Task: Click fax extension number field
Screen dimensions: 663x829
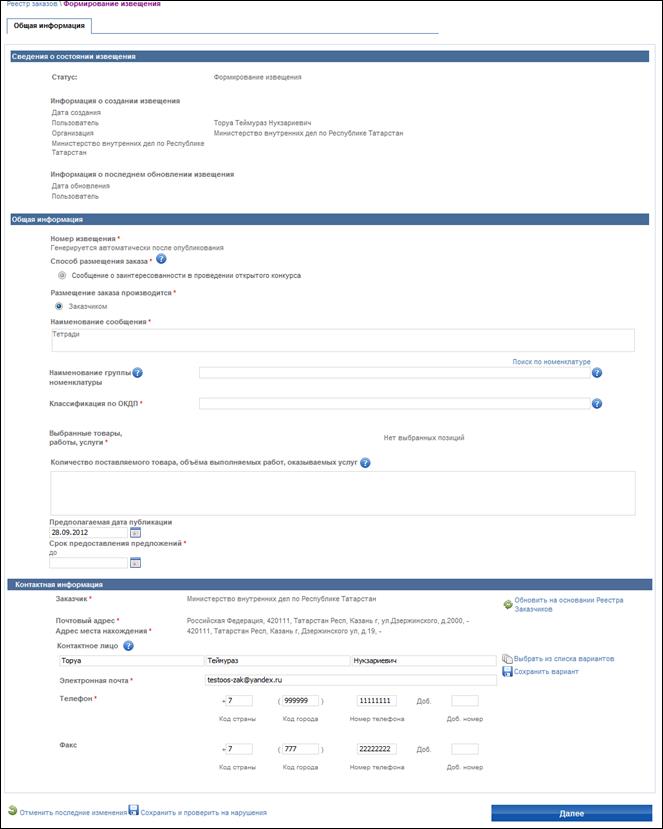Action: click(465, 749)
